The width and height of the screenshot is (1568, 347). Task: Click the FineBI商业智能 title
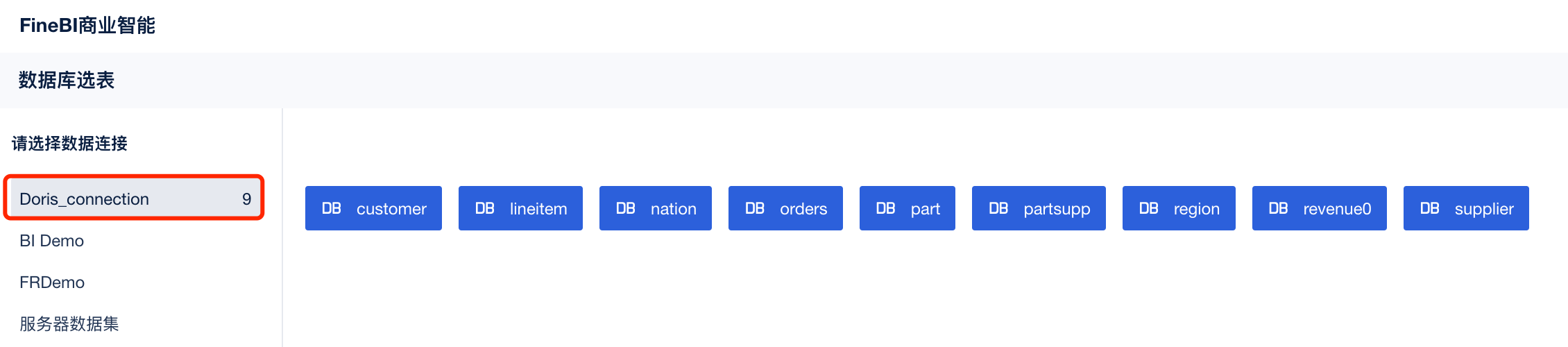tap(87, 26)
